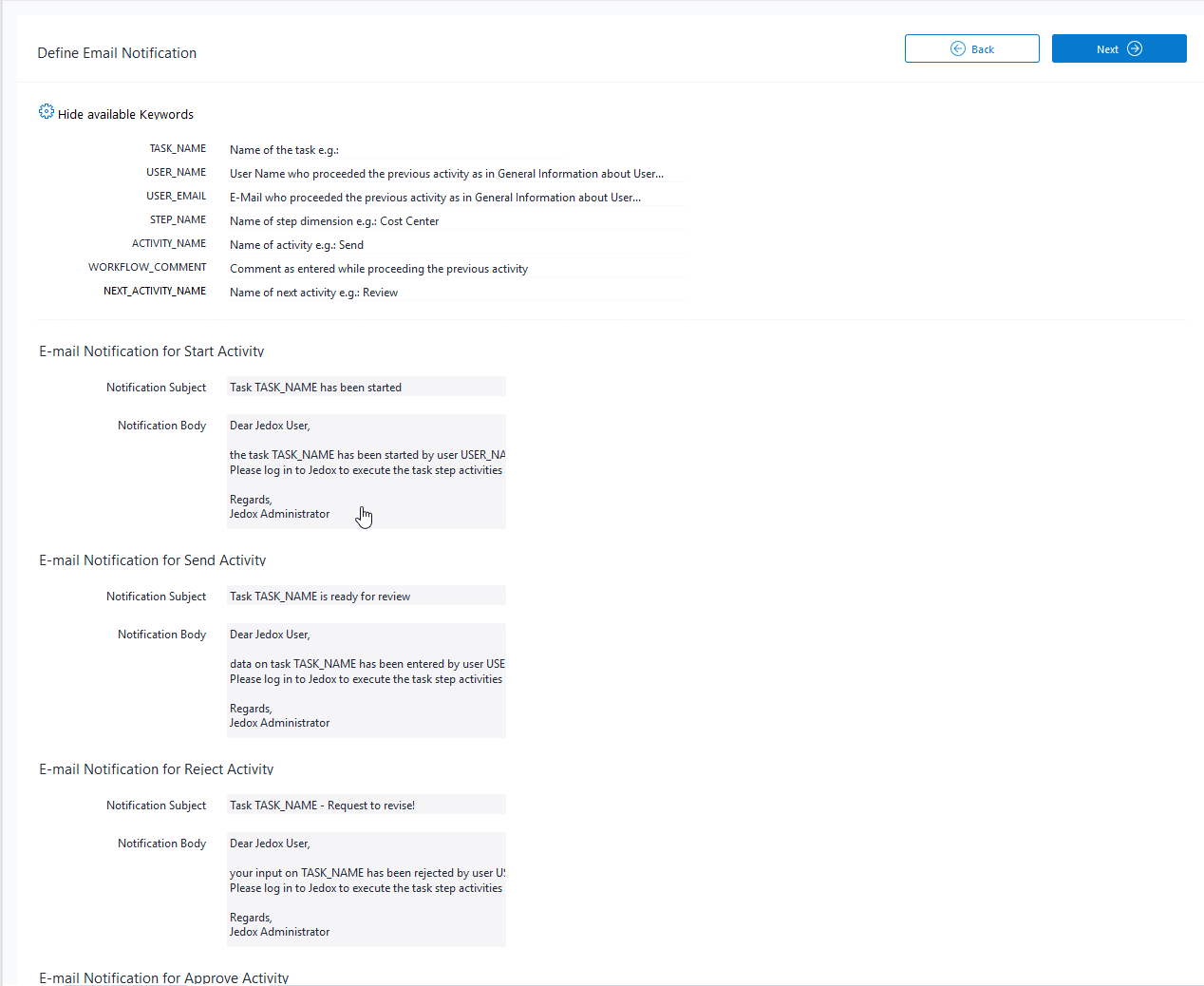Hide available Keywords via the link
1204x986 pixels.
124,114
